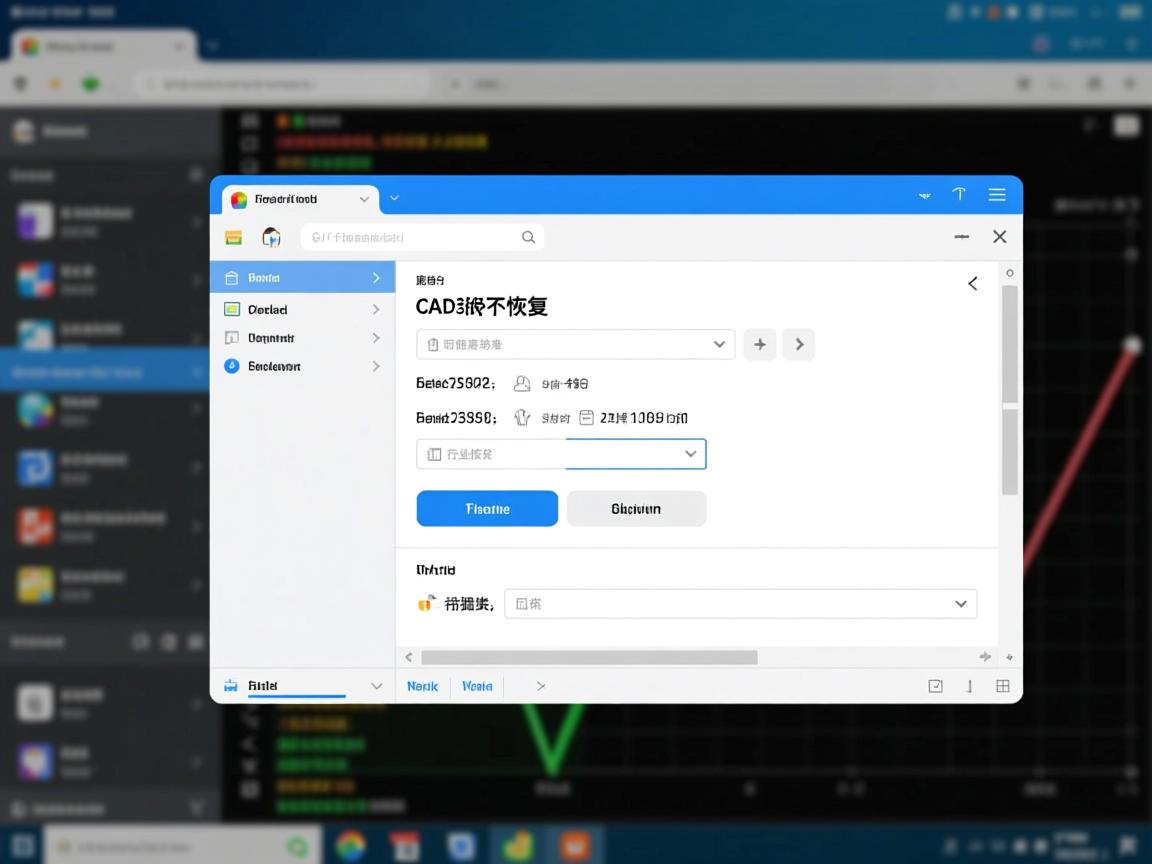
Task: Click the yellow card icon in the toolbar
Action: pos(234,237)
